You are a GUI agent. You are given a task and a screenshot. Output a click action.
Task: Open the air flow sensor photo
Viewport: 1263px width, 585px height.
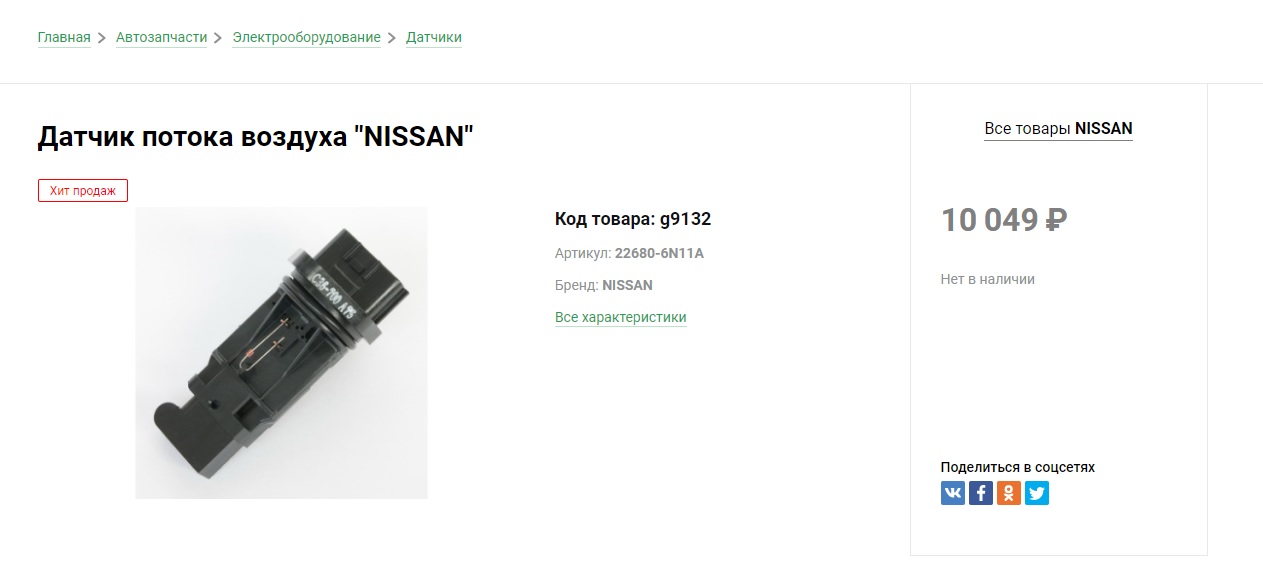coord(281,353)
